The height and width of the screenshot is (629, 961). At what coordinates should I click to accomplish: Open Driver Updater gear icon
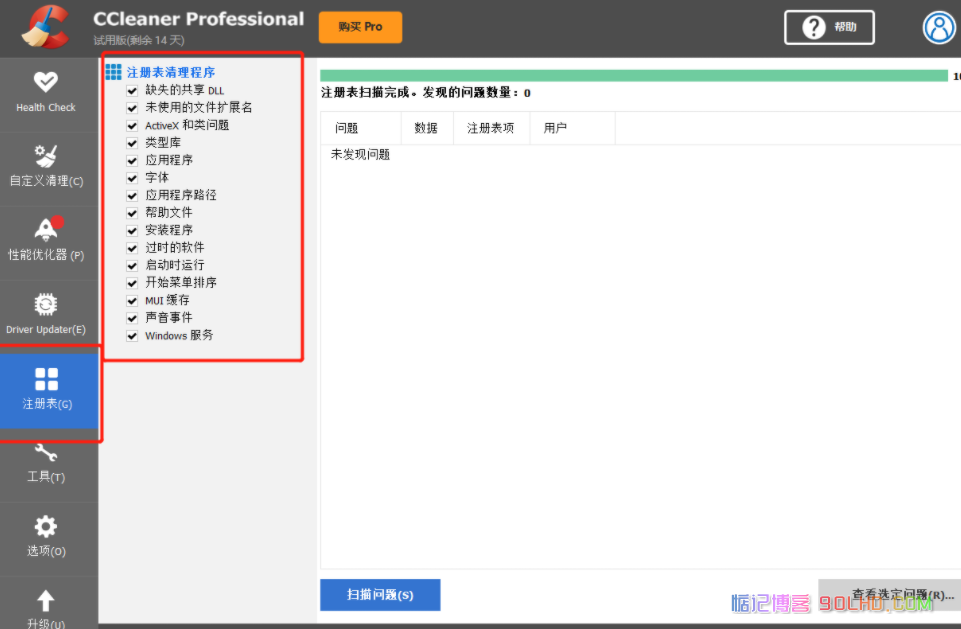46,304
